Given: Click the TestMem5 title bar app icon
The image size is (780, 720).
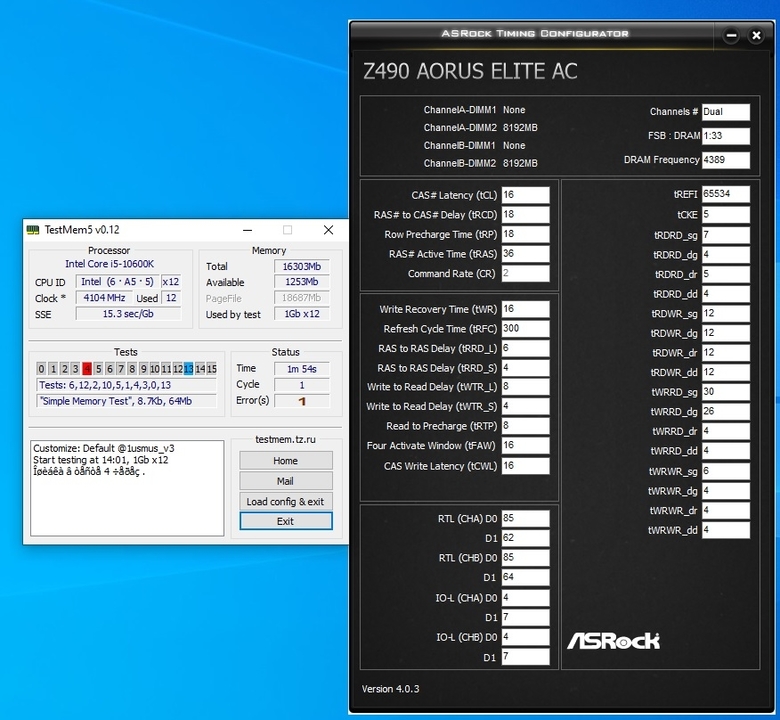Looking at the screenshot, I should 33,229.
